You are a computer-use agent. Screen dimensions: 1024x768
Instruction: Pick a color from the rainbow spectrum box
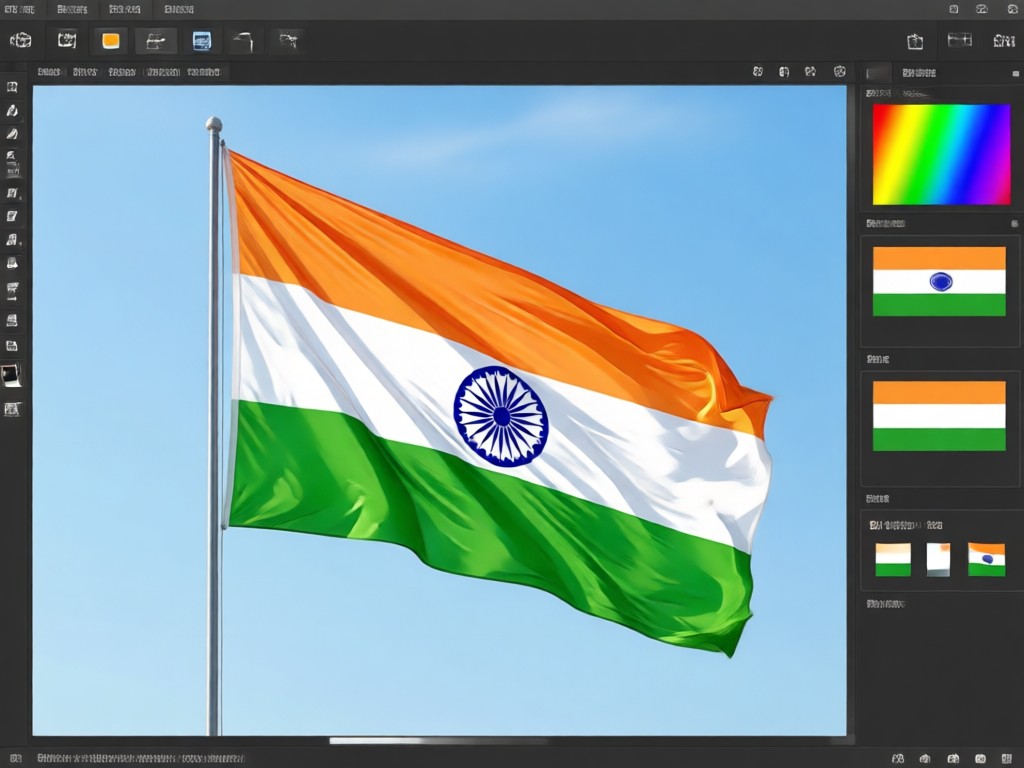941,154
